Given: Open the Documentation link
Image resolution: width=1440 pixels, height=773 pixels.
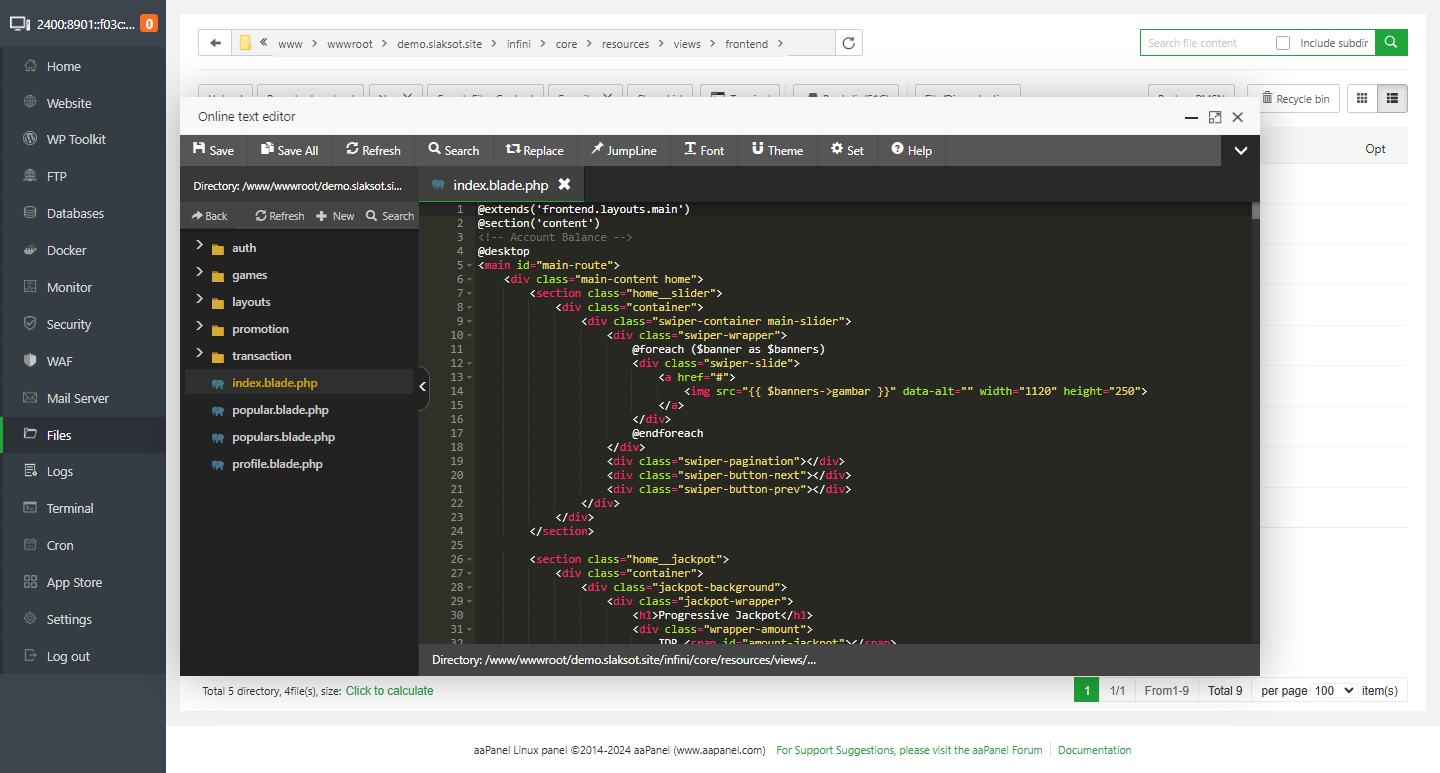Looking at the screenshot, I should point(1095,750).
